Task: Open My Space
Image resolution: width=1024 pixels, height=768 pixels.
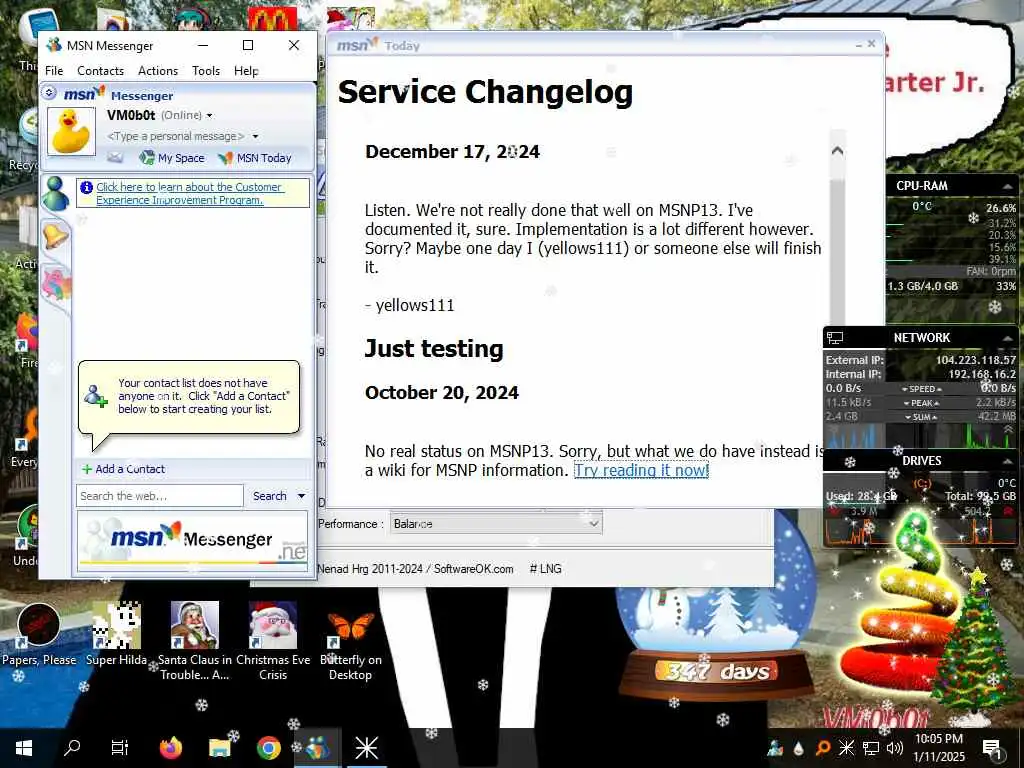Action: point(172,158)
